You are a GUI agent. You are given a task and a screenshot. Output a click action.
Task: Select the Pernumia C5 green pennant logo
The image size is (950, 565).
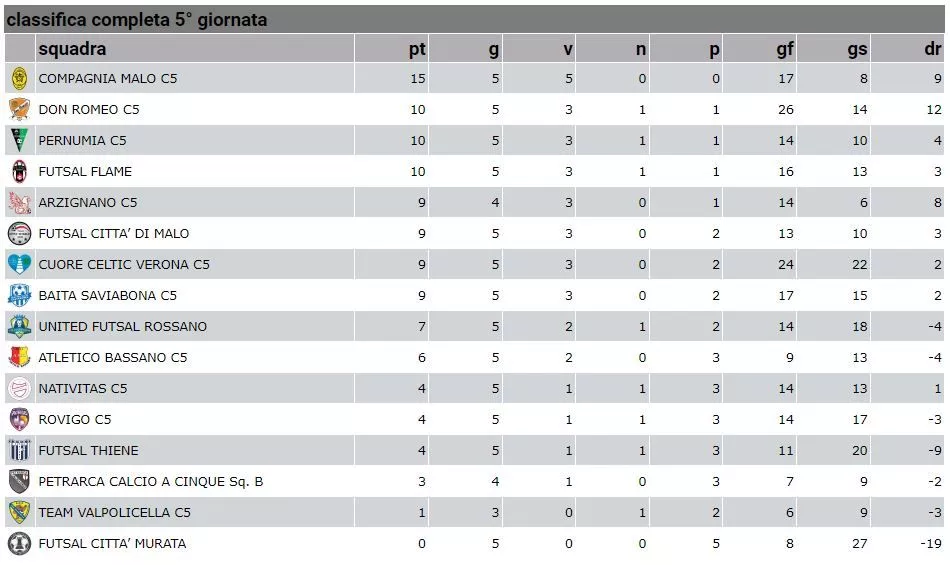pos(19,140)
